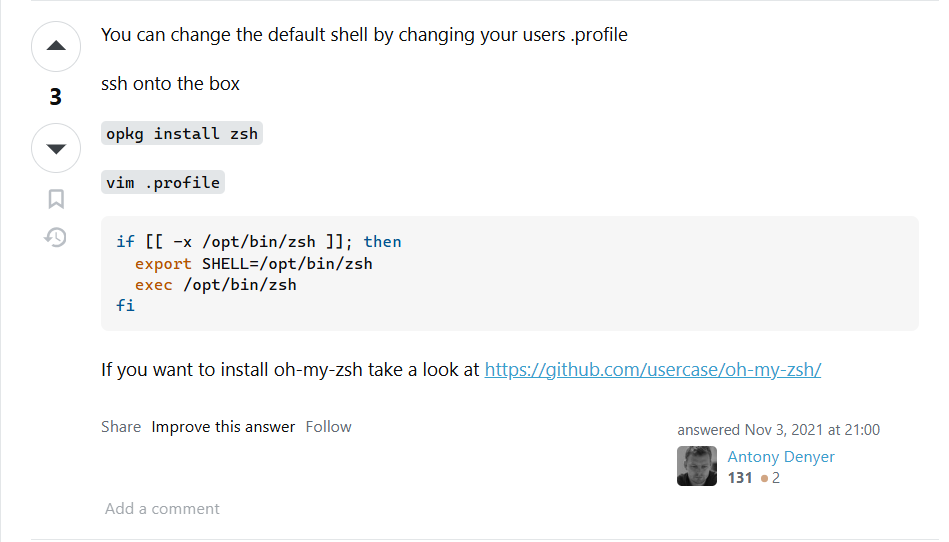
Task: Click the vote count 3
Action: [56, 97]
